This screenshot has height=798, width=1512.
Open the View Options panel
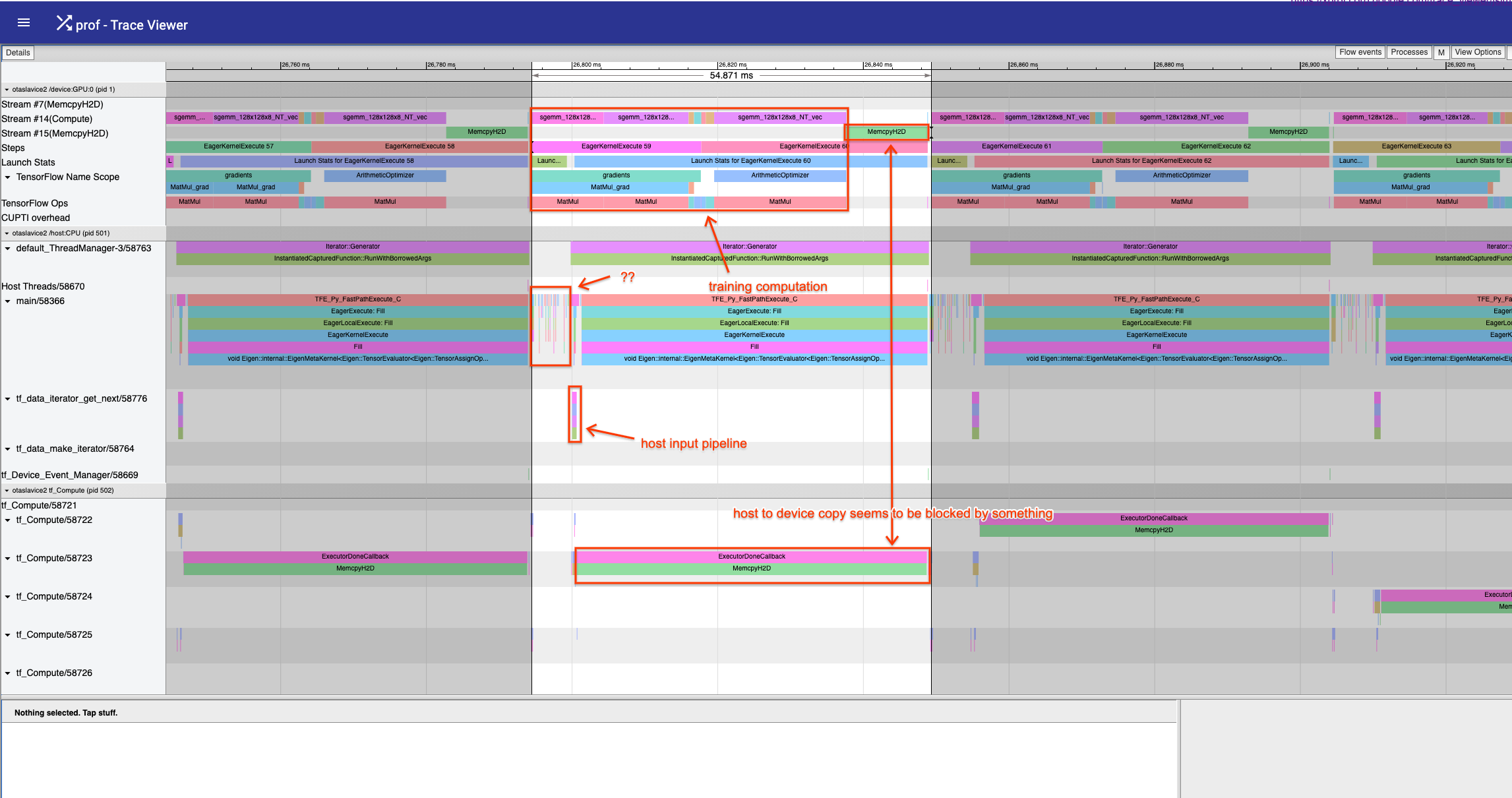coord(1477,51)
